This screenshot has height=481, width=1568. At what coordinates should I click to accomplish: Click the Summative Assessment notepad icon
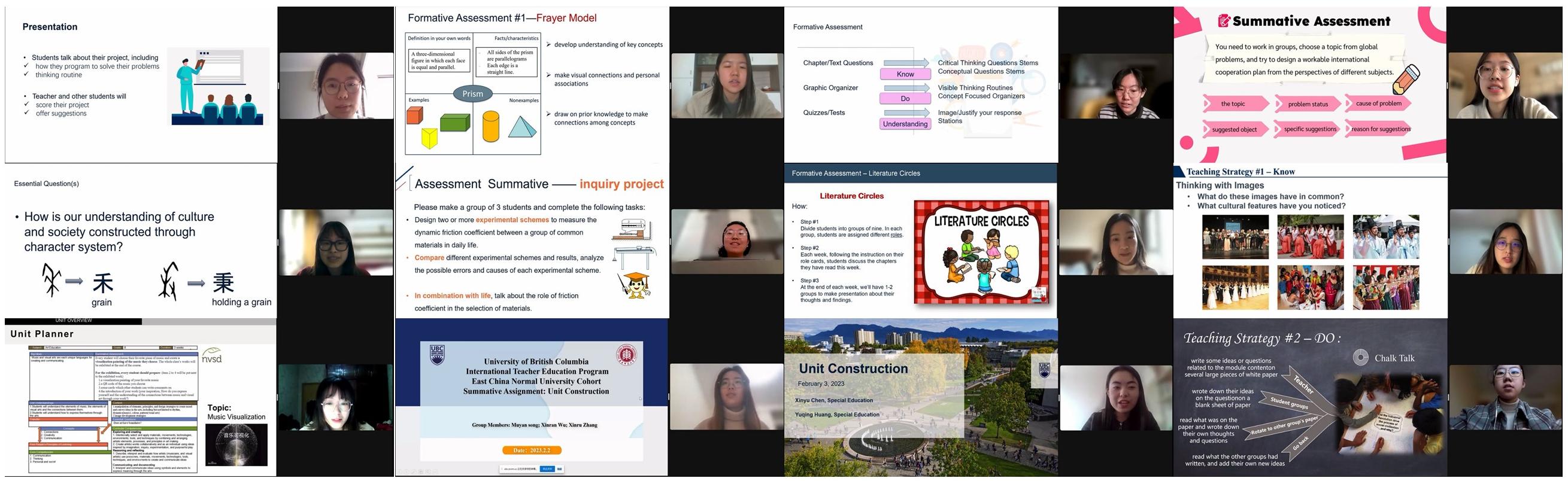point(1224,22)
